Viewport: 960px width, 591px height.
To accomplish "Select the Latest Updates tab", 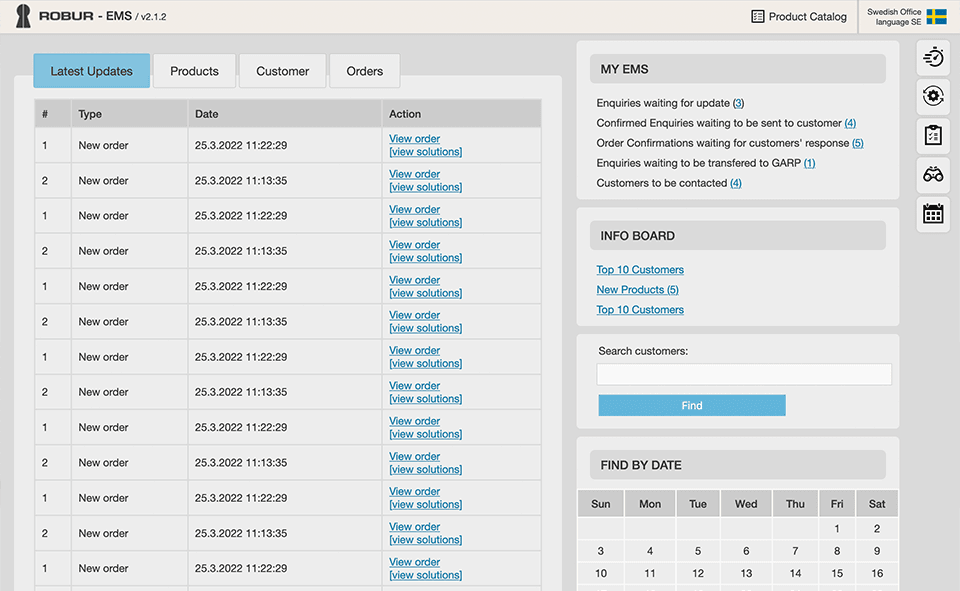I will click(91, 71).
